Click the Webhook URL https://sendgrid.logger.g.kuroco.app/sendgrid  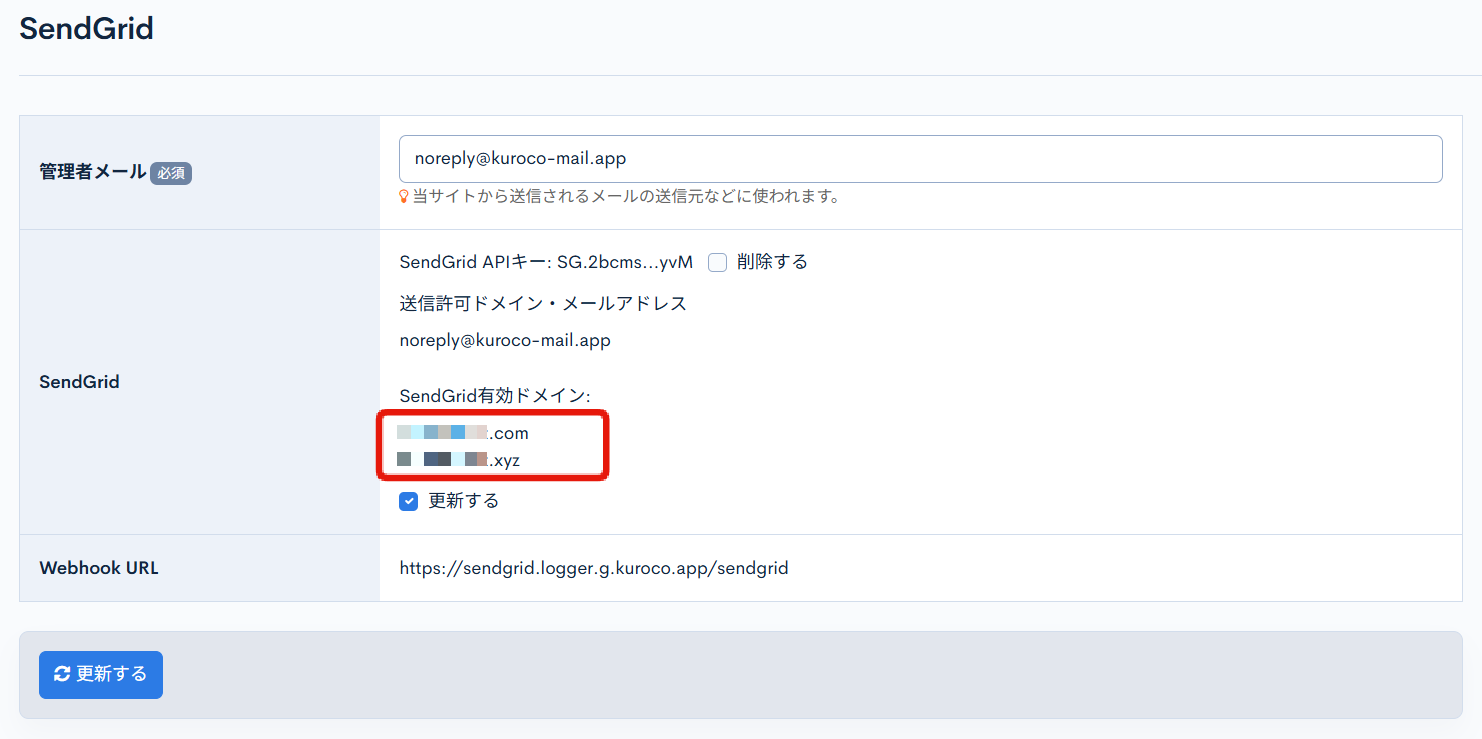point(593,567)
